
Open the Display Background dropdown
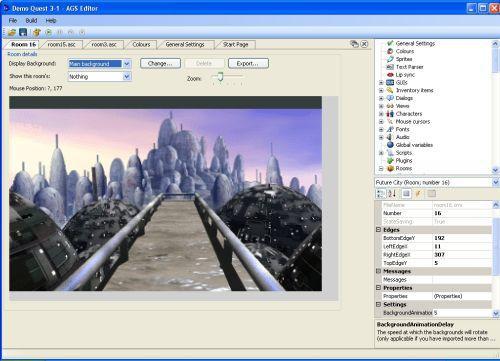click(x=127, y=64)
